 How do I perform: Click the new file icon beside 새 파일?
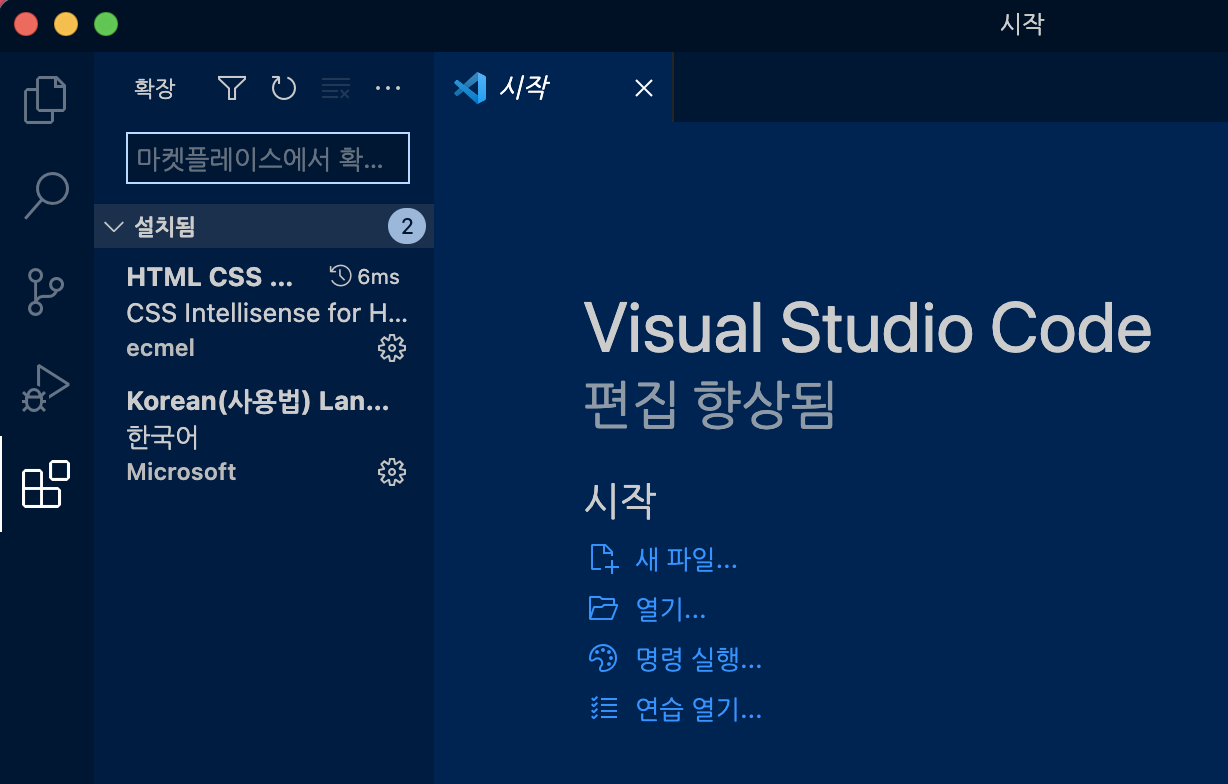pyautogui.click(x=604, y=558)
